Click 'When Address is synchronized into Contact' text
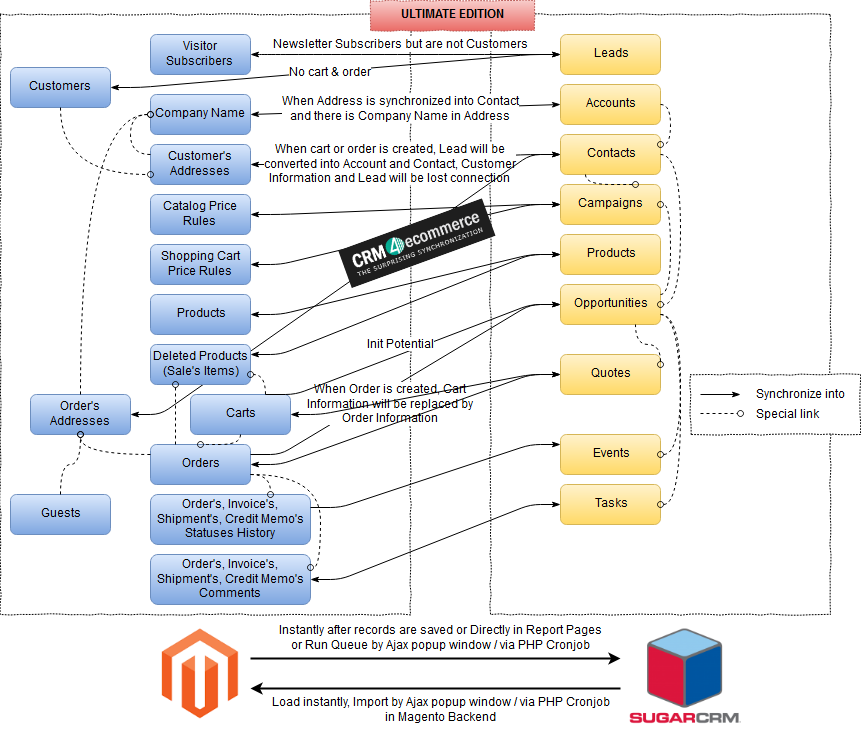Image resolution: width=861 pixels, height=738 pixels. (x=400, y=108)
